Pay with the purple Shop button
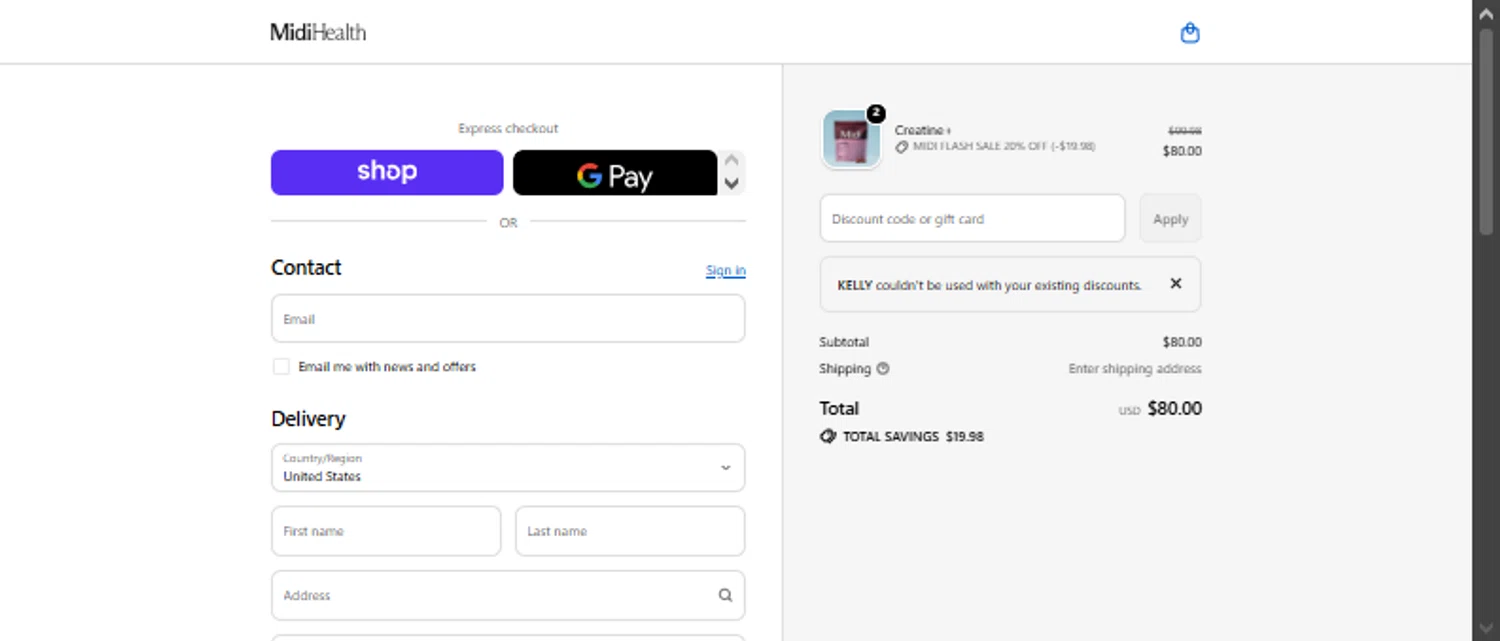Viewport: 1500px width, 641px height. pyautogui.click(x=387, y=172)
